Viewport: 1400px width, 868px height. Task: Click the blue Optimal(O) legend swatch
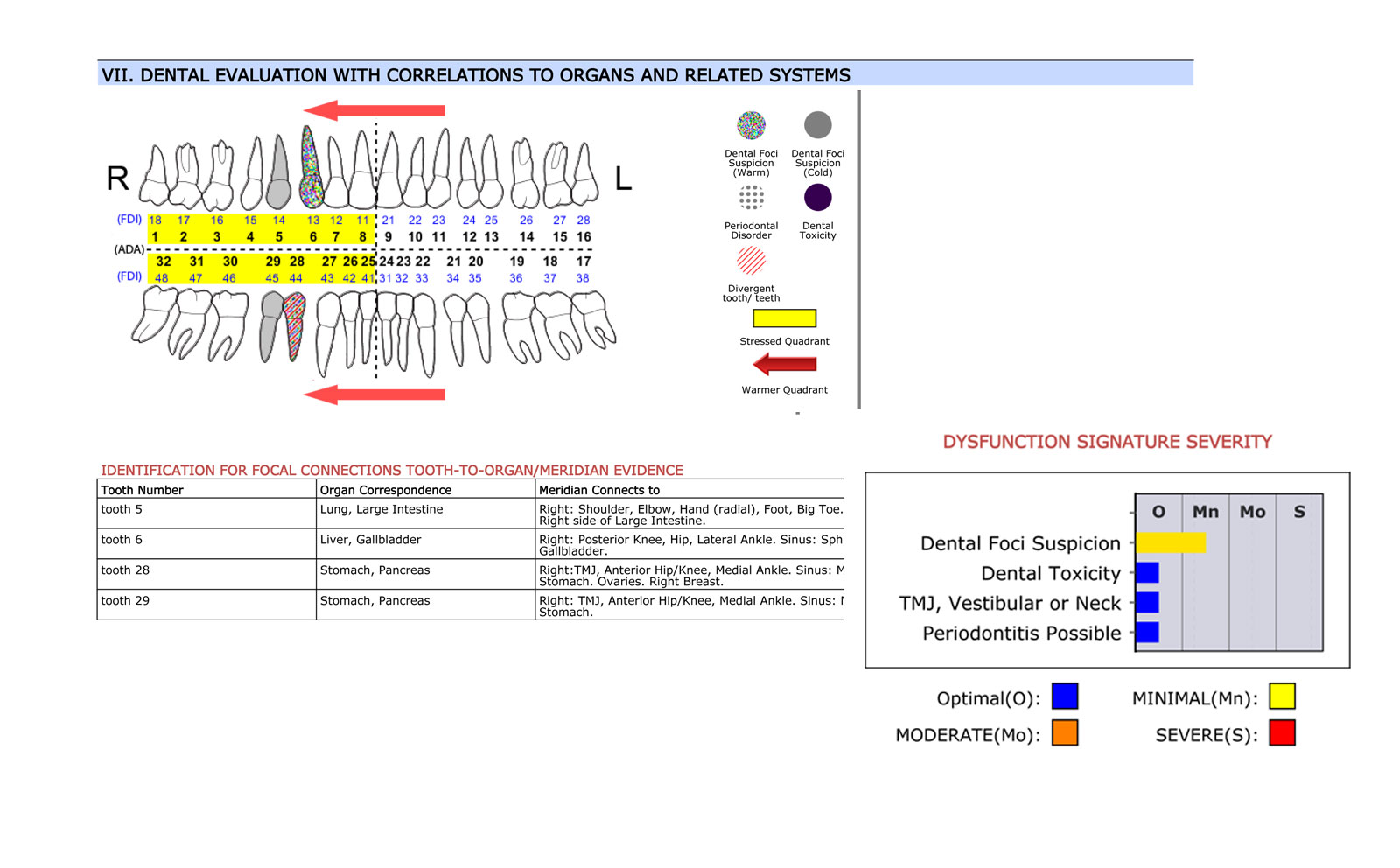tap(1065, 696)
